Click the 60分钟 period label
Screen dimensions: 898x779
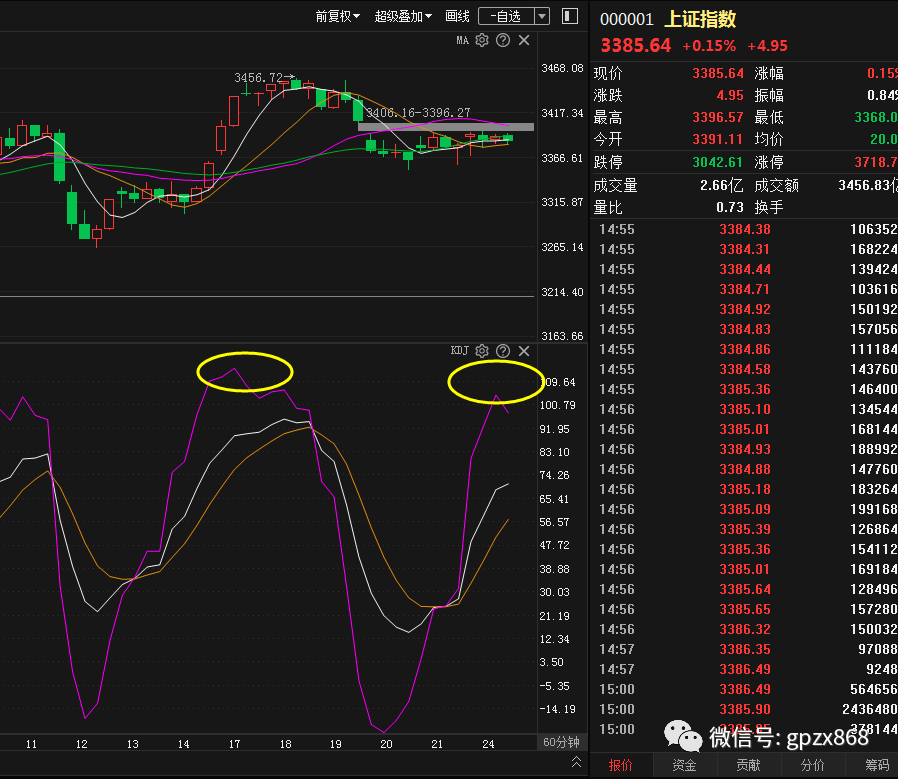pyautogui.click(x=562, y=742)
